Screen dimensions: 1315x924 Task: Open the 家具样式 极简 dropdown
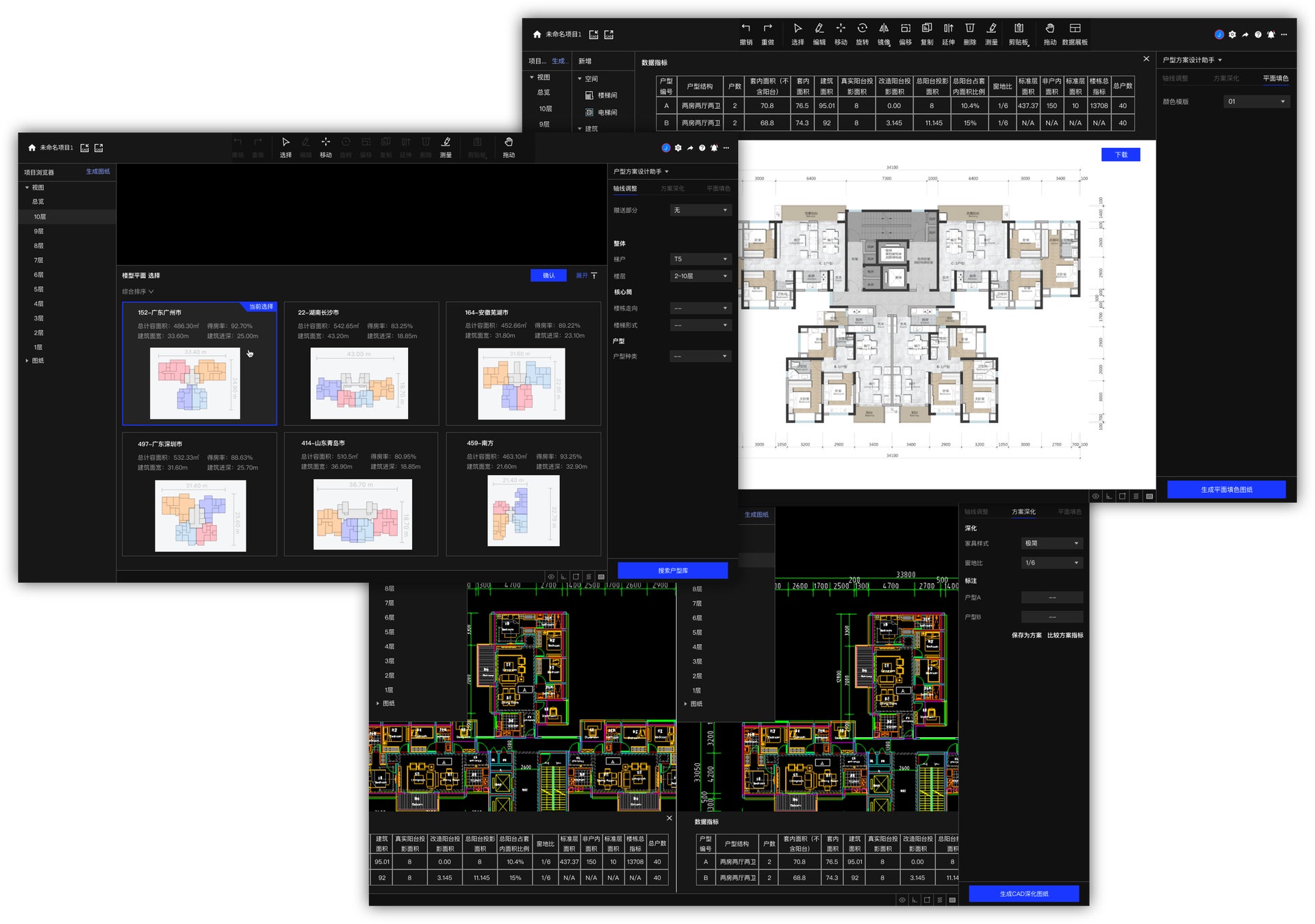tap(1051, 543)
